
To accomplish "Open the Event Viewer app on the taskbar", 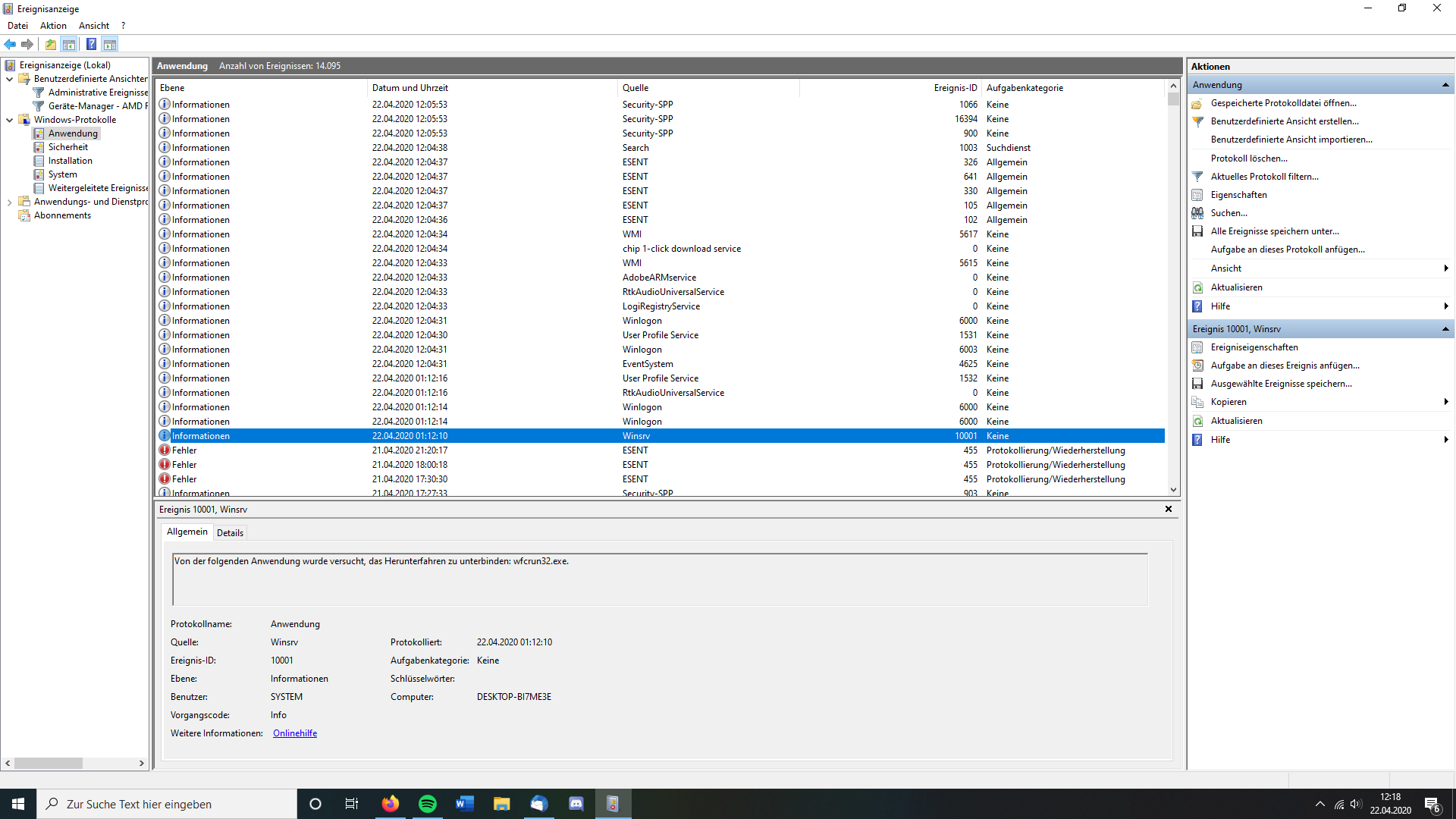I will click(x=613, y=804).
